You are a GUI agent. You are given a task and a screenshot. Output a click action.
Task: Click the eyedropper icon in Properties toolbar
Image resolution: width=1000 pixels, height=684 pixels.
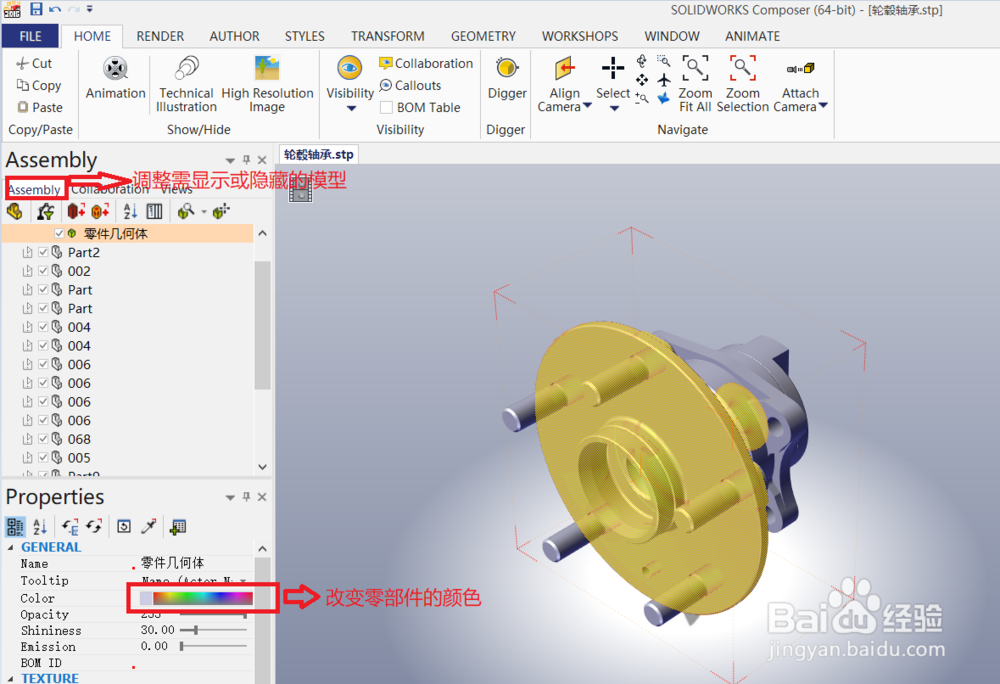[149, 527]
